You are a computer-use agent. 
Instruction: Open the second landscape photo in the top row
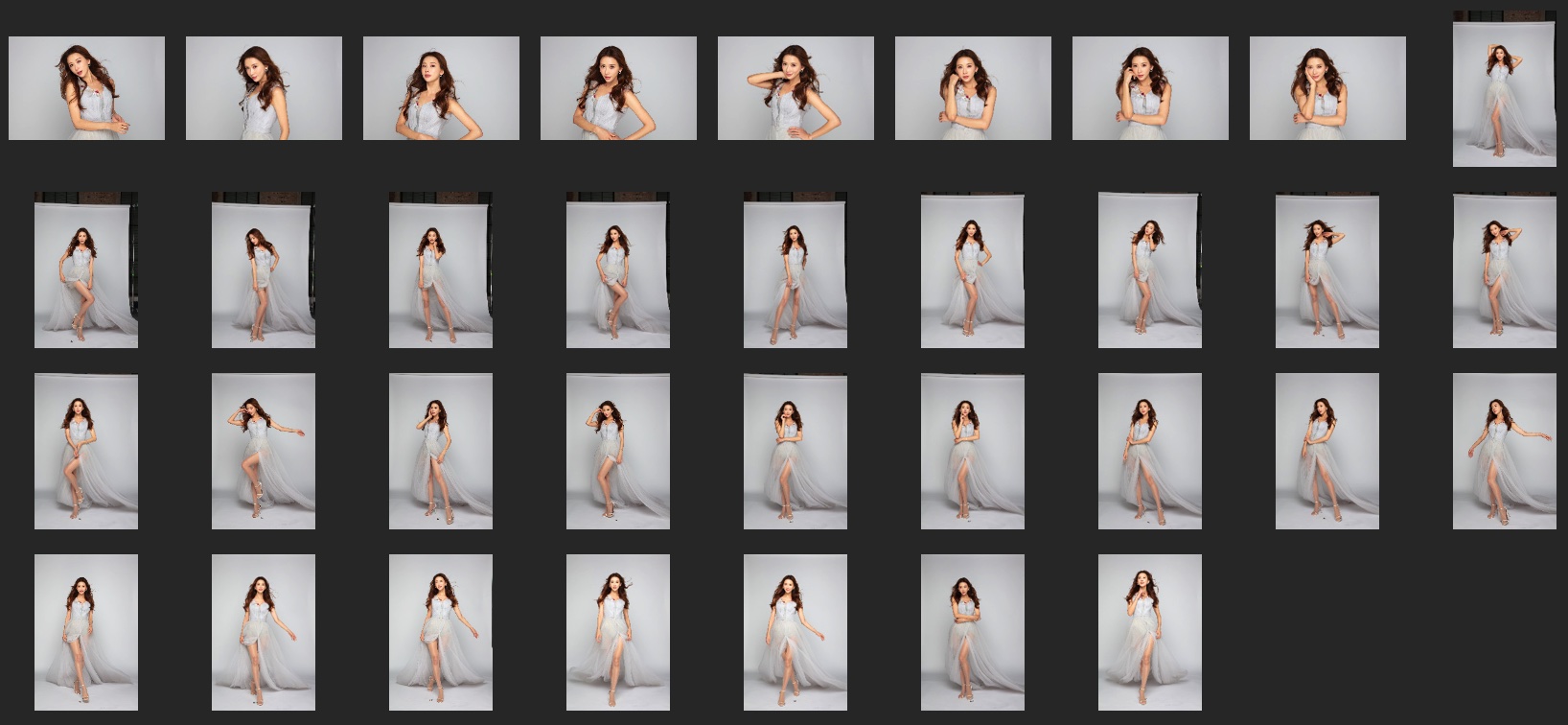click(264, 88)
